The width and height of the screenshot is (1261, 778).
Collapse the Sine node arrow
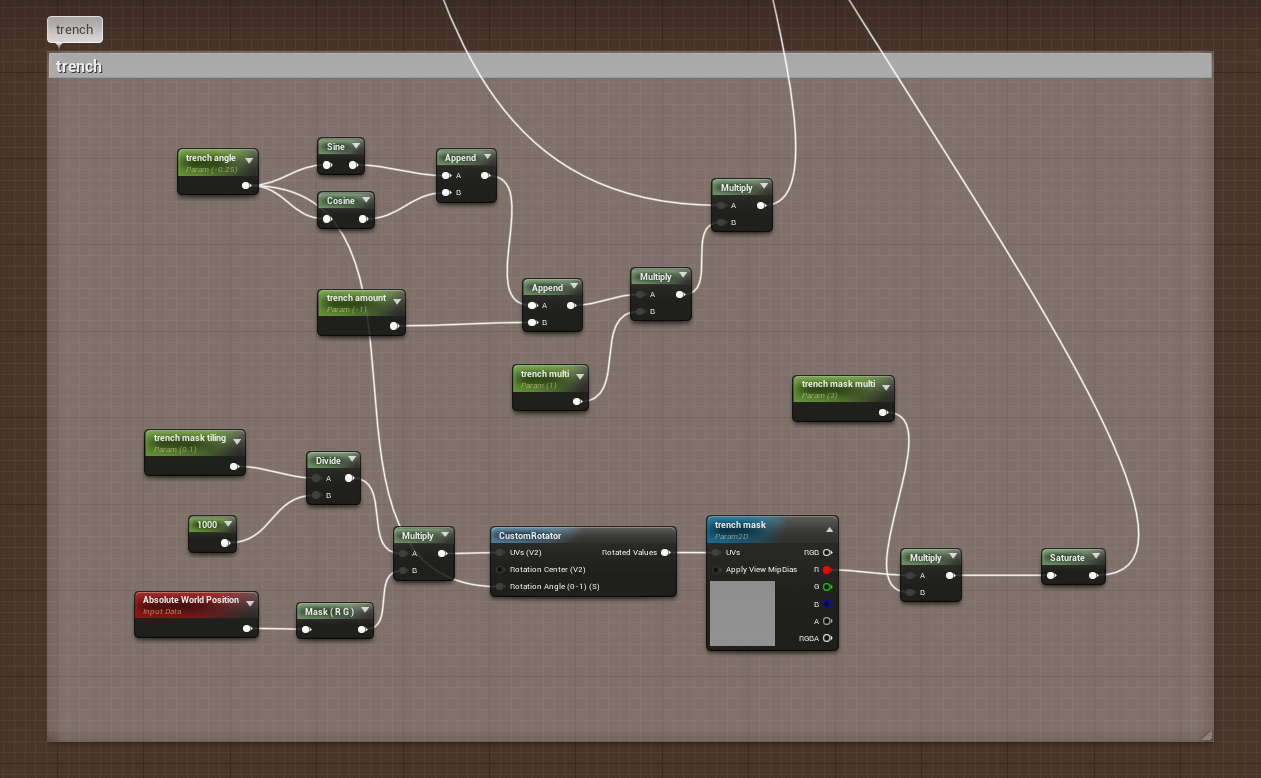point(355,147)
